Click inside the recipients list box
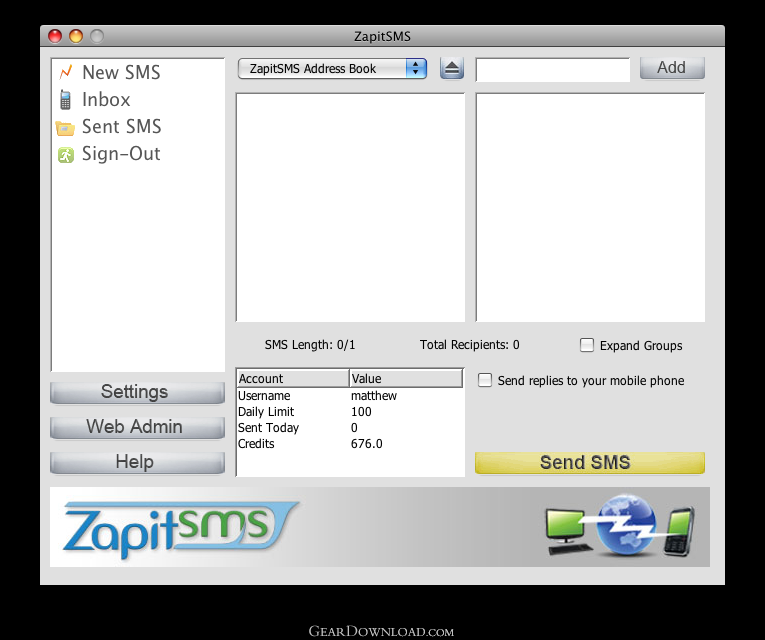The height and width of the screenshot is (640, 765). click(590, 207)
